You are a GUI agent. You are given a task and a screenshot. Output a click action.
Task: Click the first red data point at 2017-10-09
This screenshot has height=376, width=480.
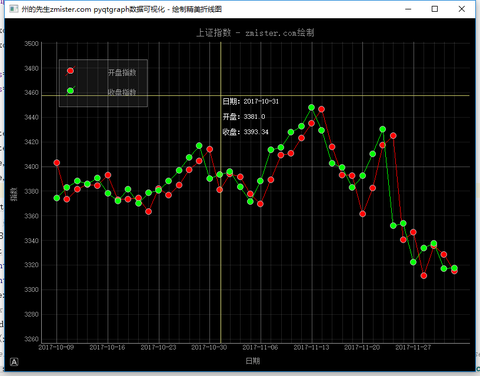tap(57, 163)
